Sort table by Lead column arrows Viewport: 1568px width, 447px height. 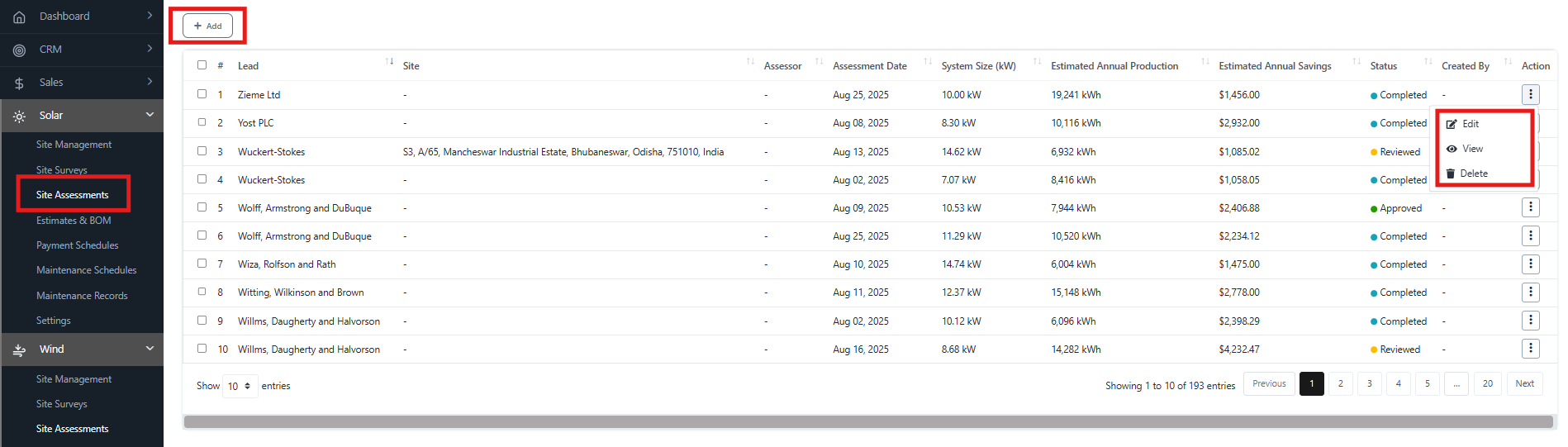tap(389, 63)
